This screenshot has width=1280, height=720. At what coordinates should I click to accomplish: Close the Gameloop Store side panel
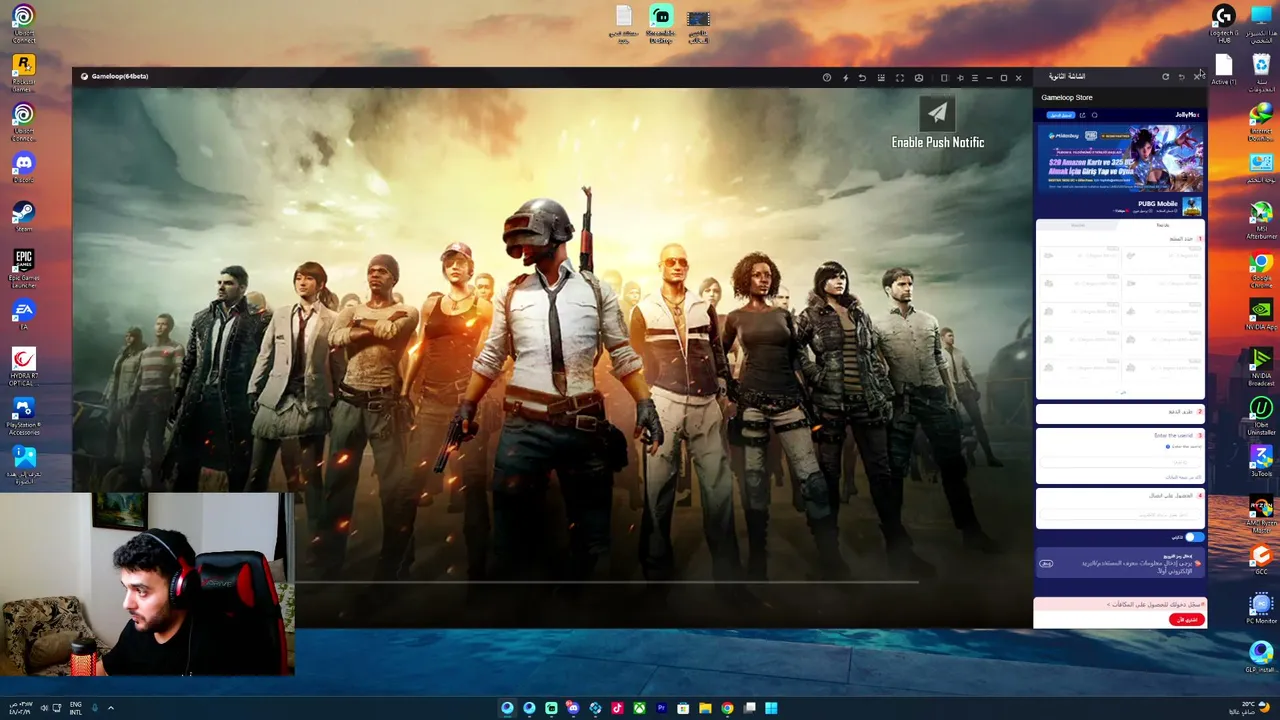(x=1199, y=76)
